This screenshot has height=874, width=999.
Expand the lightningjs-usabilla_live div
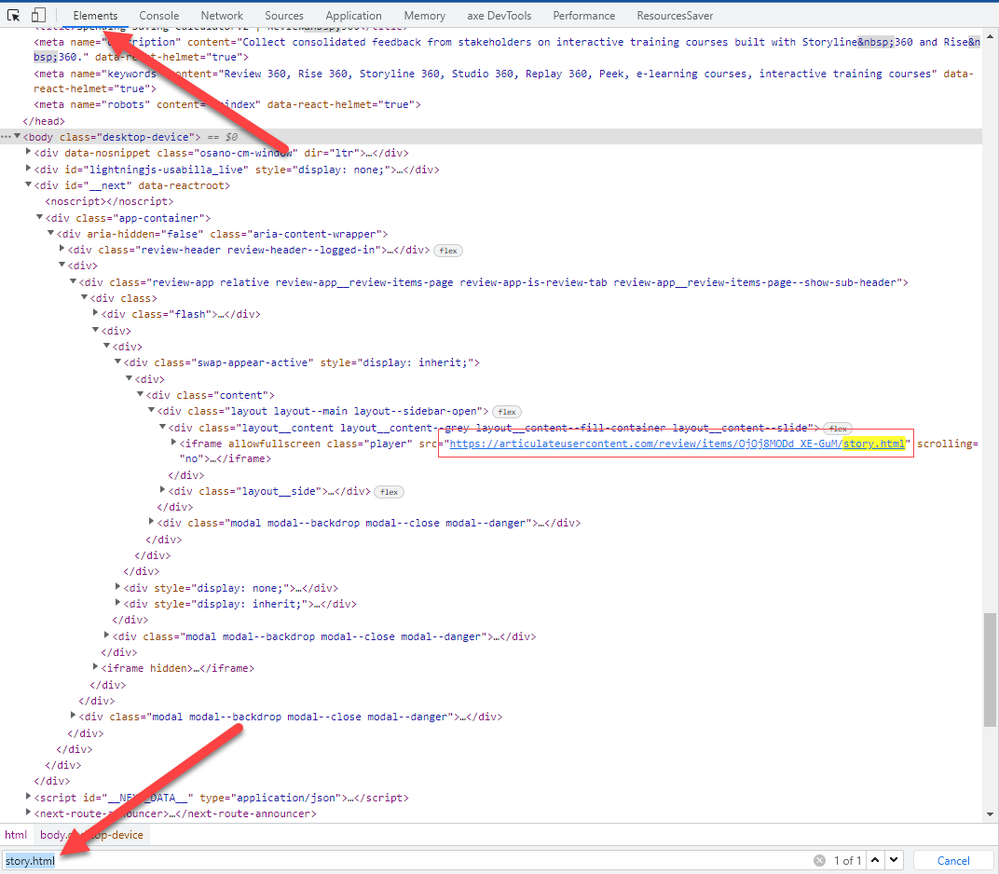[28, 168]
